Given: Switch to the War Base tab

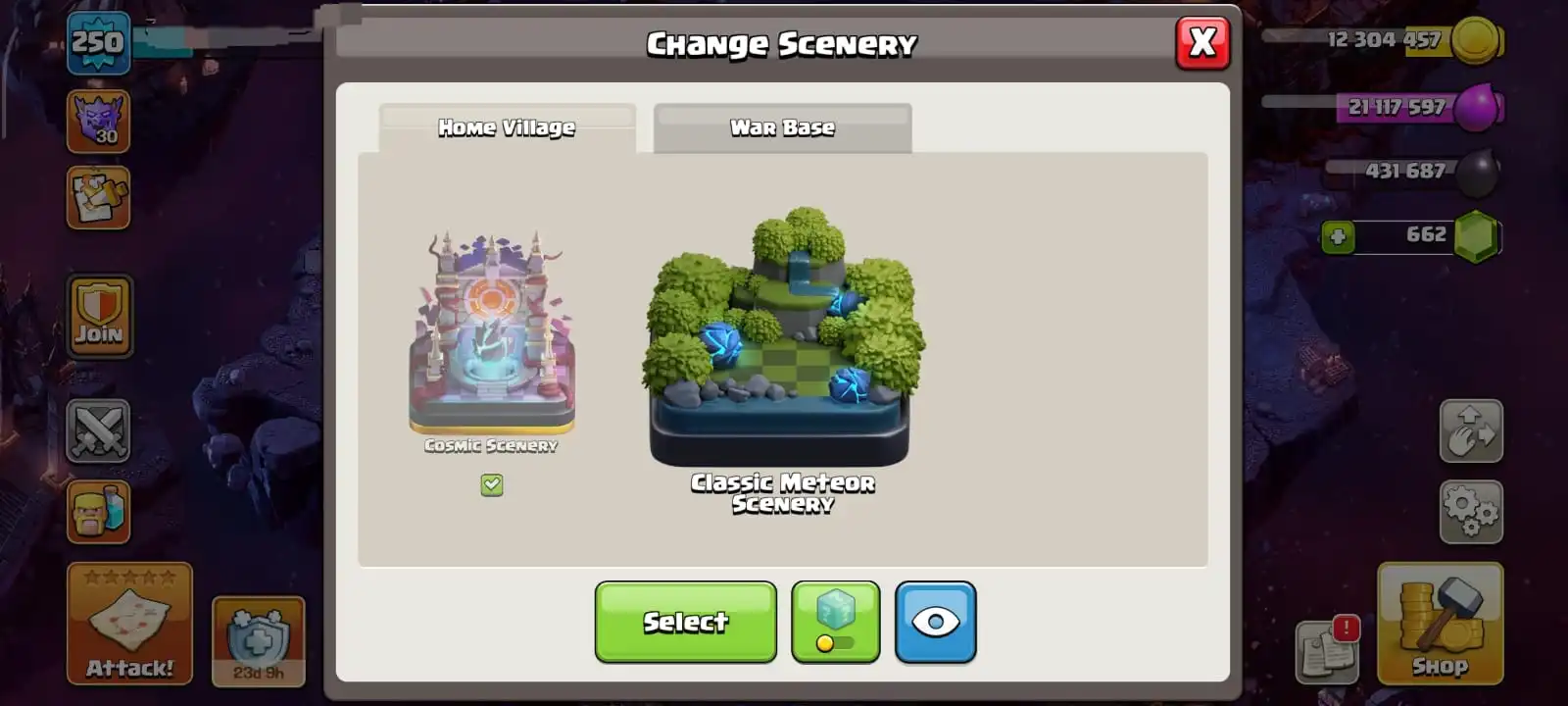Looking at the screenshot, I should point(782,127).
